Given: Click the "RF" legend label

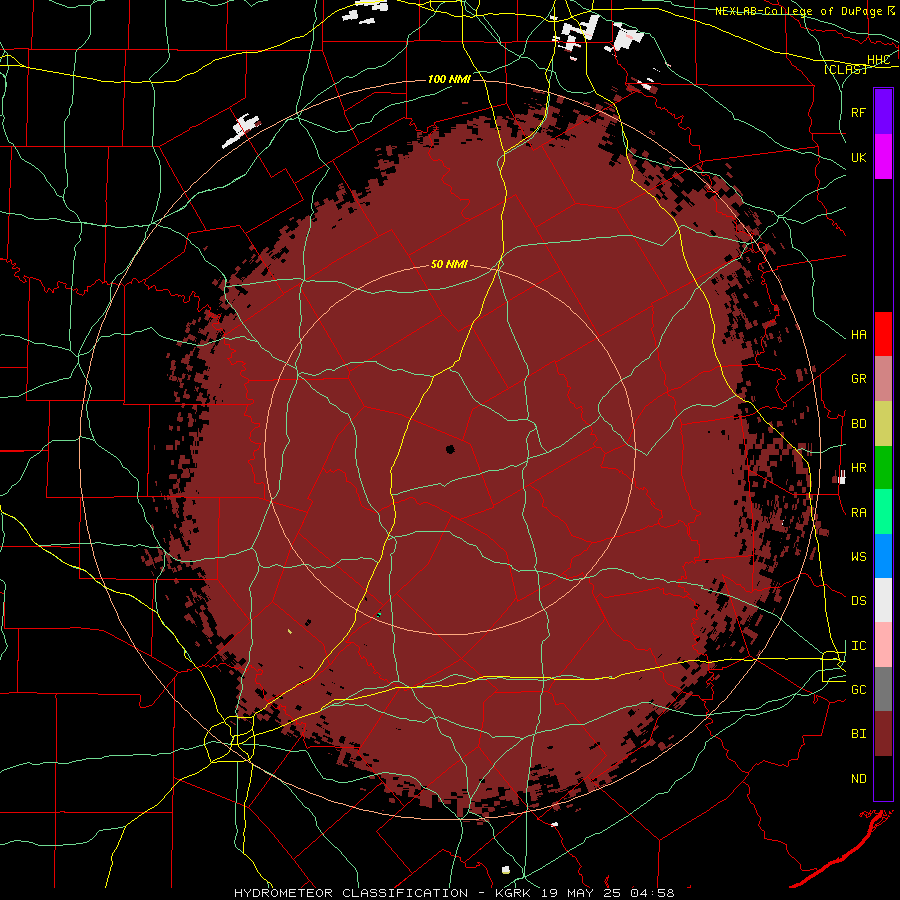Looking at the screenshot, I should [858, 112].
